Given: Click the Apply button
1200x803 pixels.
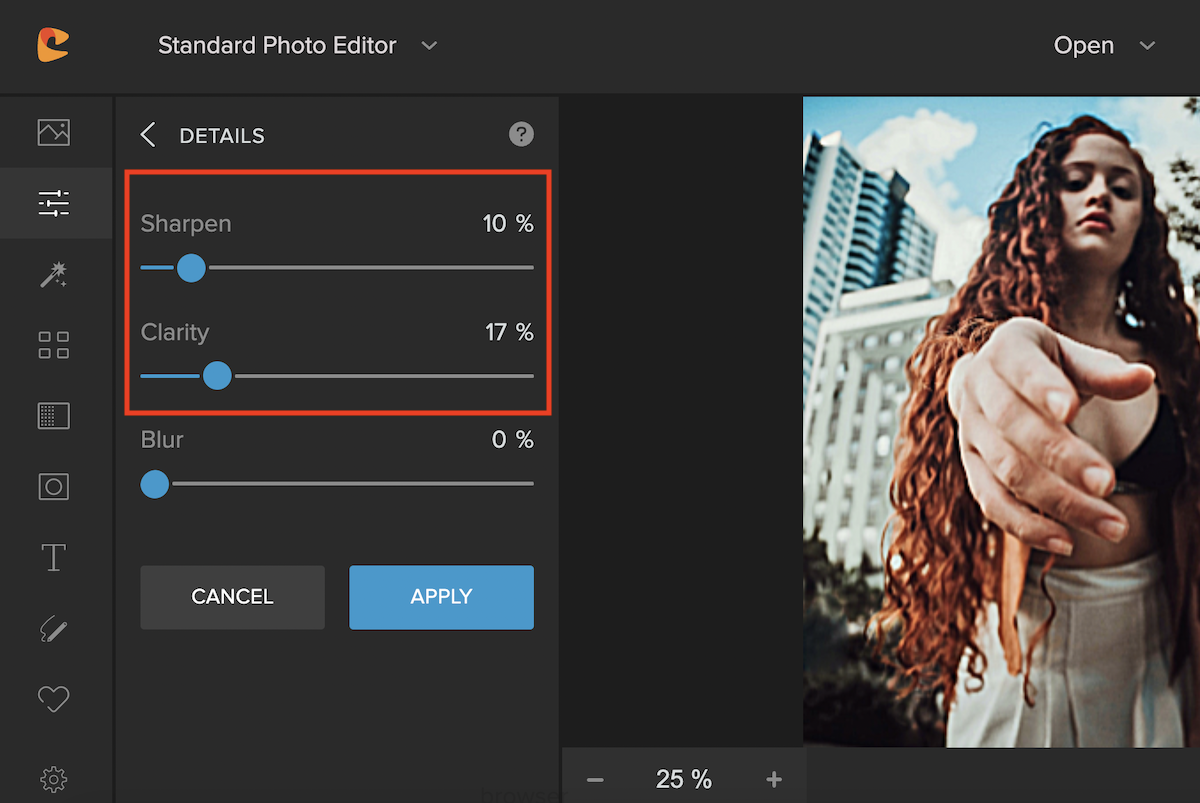Looking at the screenshot, I should coord(441,597).
